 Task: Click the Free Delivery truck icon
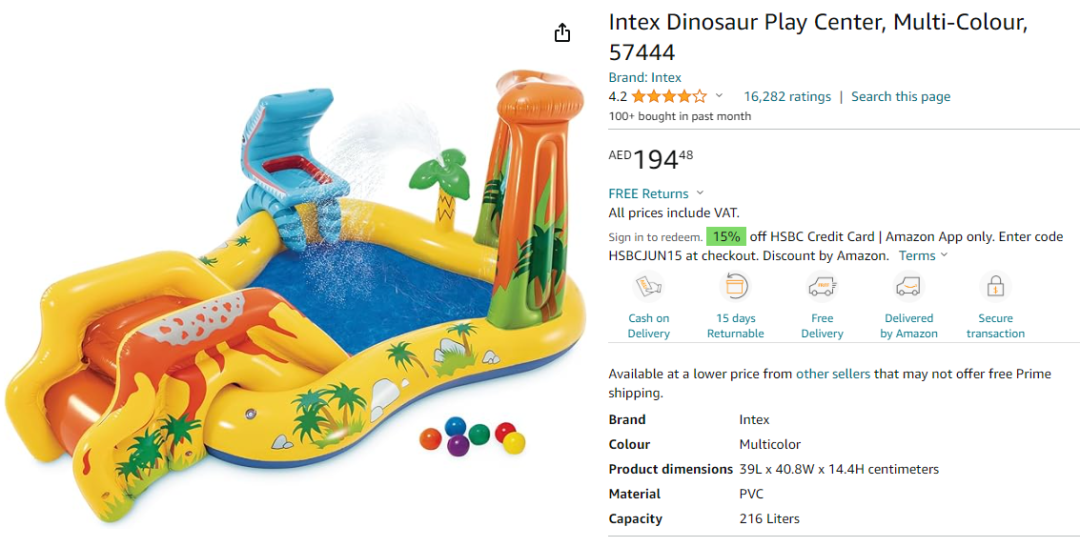(x=822, y=287)
